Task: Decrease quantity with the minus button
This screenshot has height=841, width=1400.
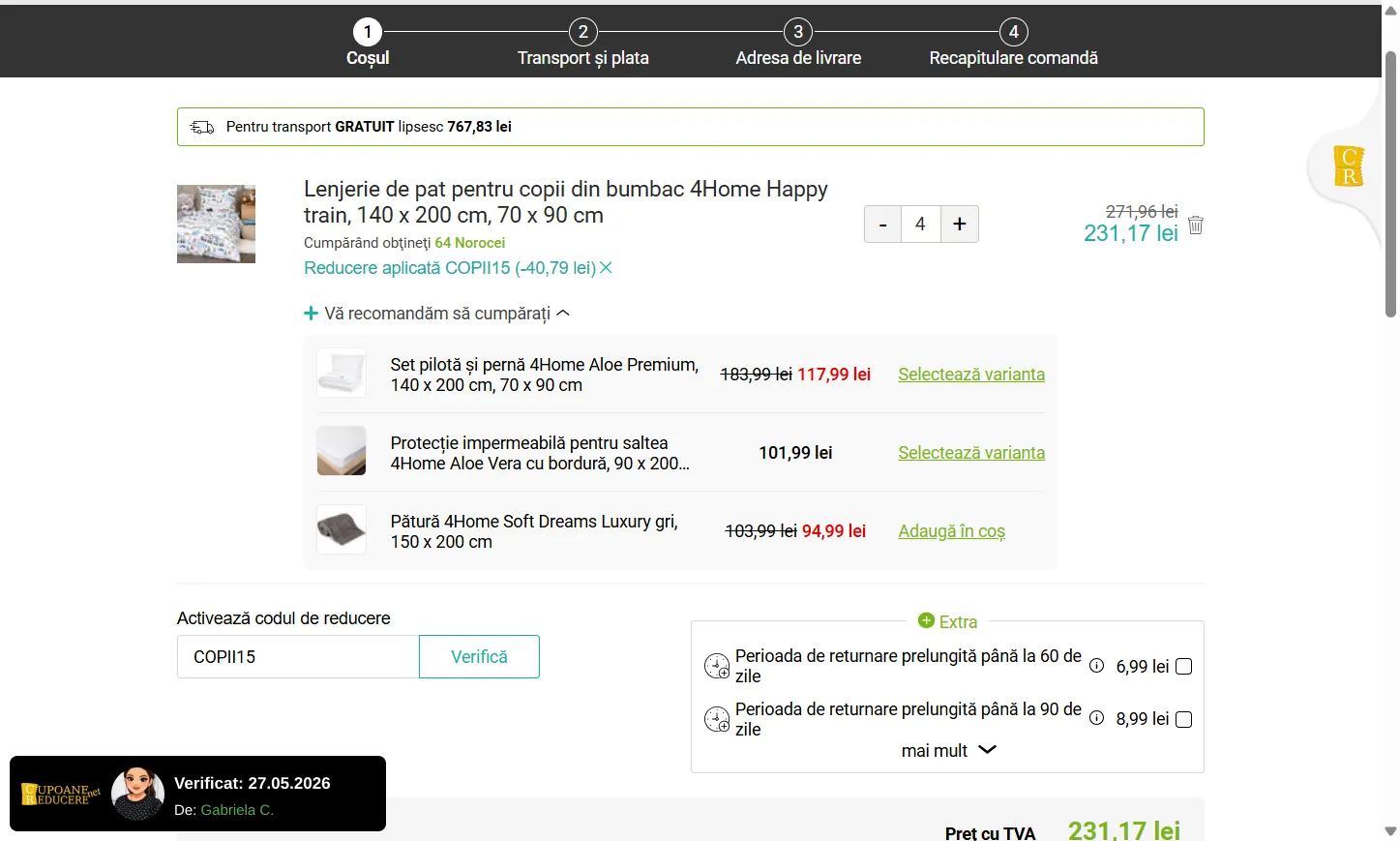Action: click(882, 224)
